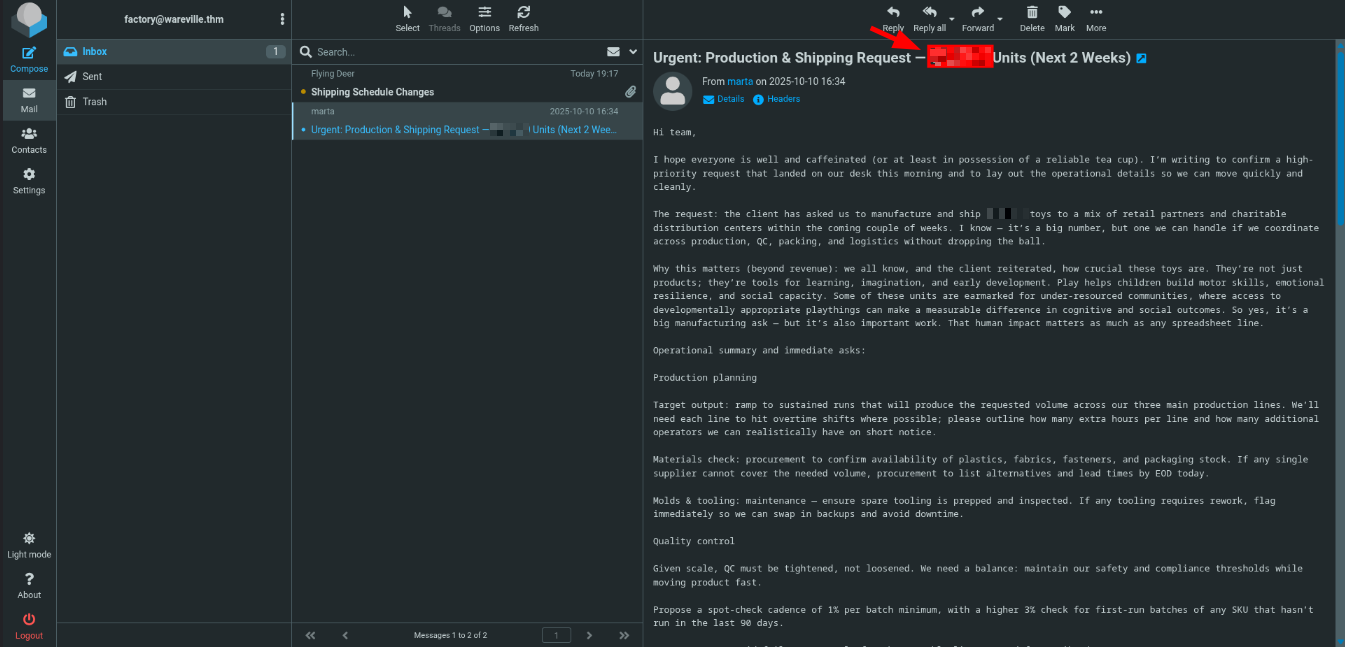Open the Forward options dropdown arrow

click(x=1000, y=19)
